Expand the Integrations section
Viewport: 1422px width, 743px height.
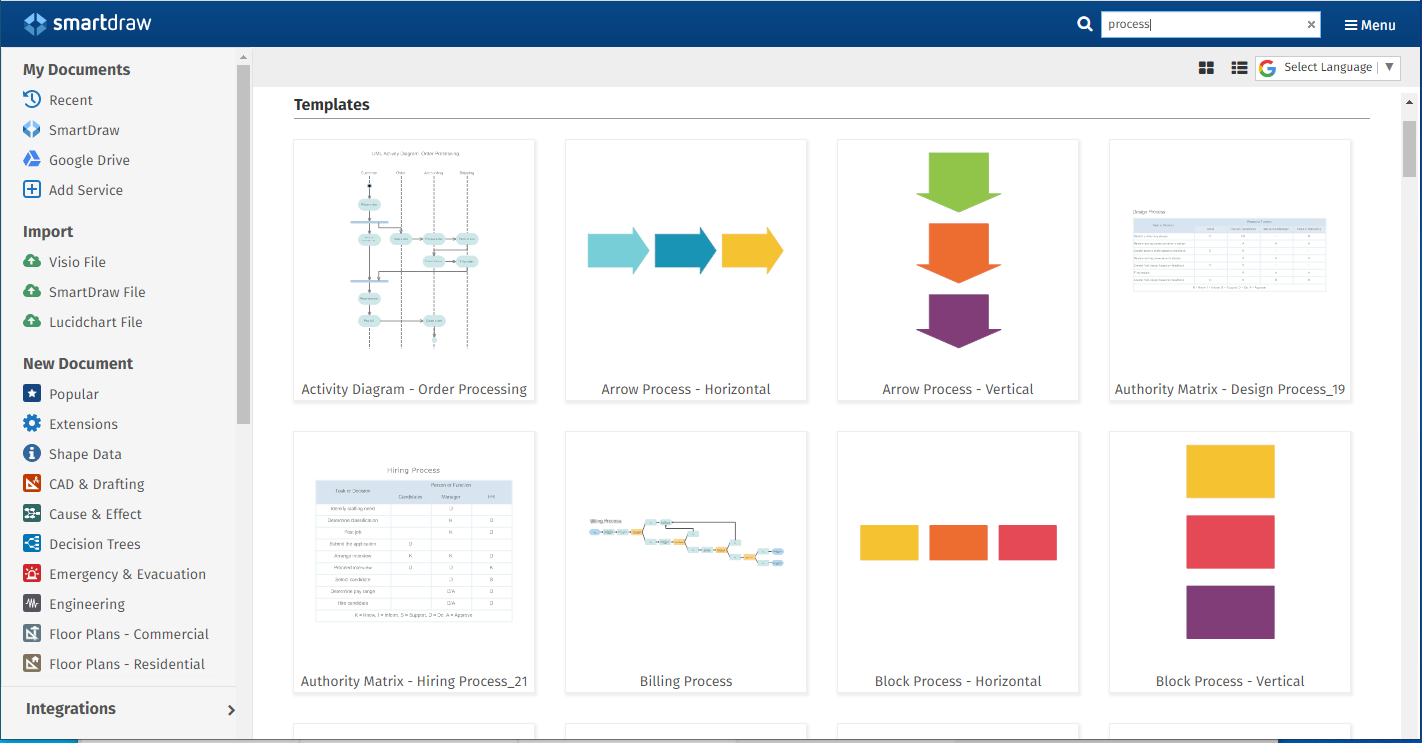231,710
